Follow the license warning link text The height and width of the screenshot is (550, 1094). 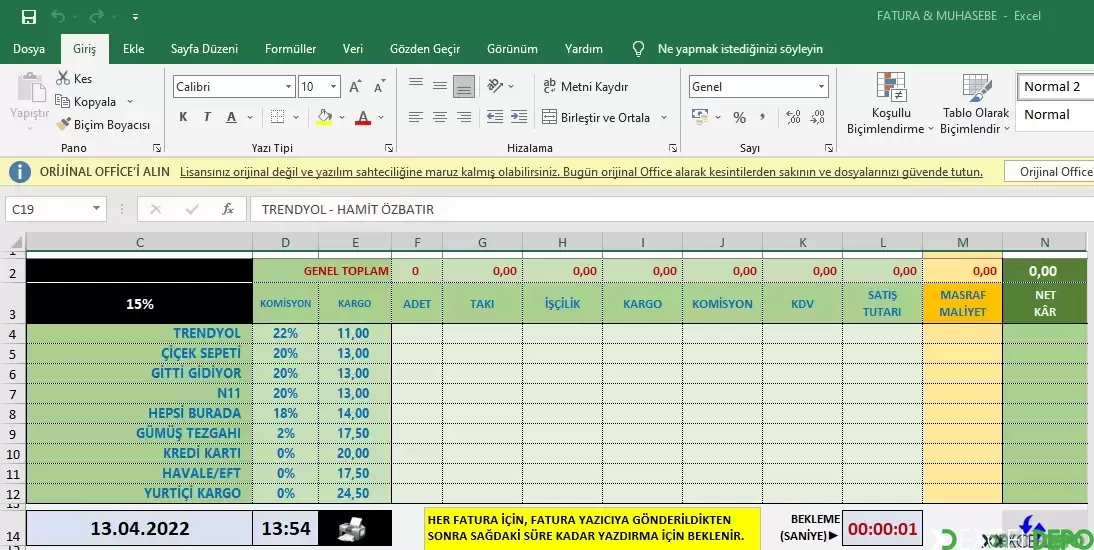pos(581,172)
